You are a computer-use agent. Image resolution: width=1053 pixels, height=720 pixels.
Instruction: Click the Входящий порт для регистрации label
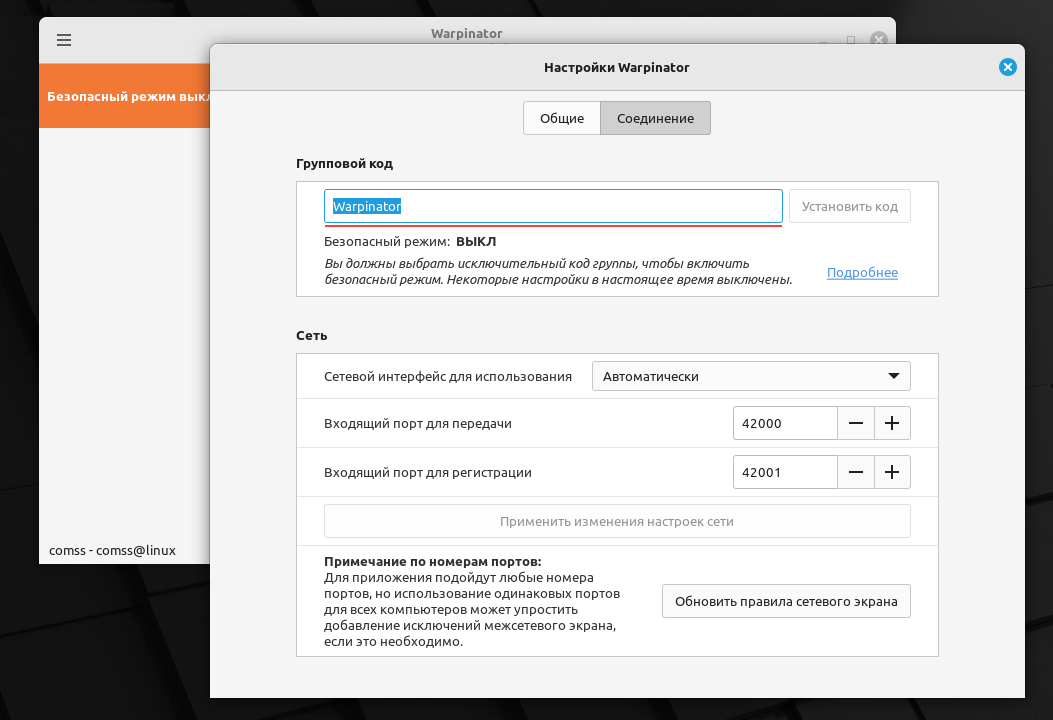pos(428,472)
